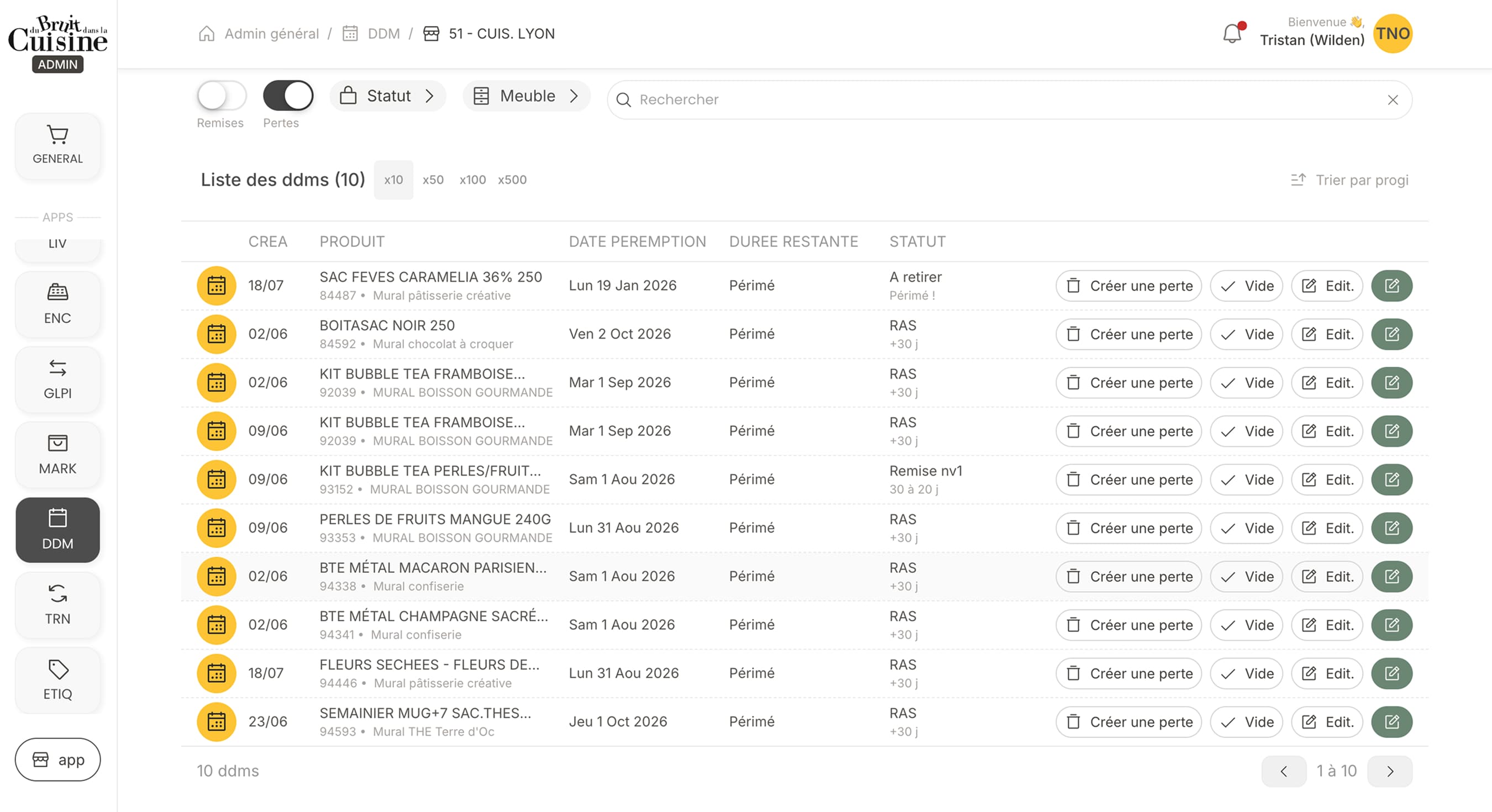Click the DDM breadcrumb link

[383, 34]
